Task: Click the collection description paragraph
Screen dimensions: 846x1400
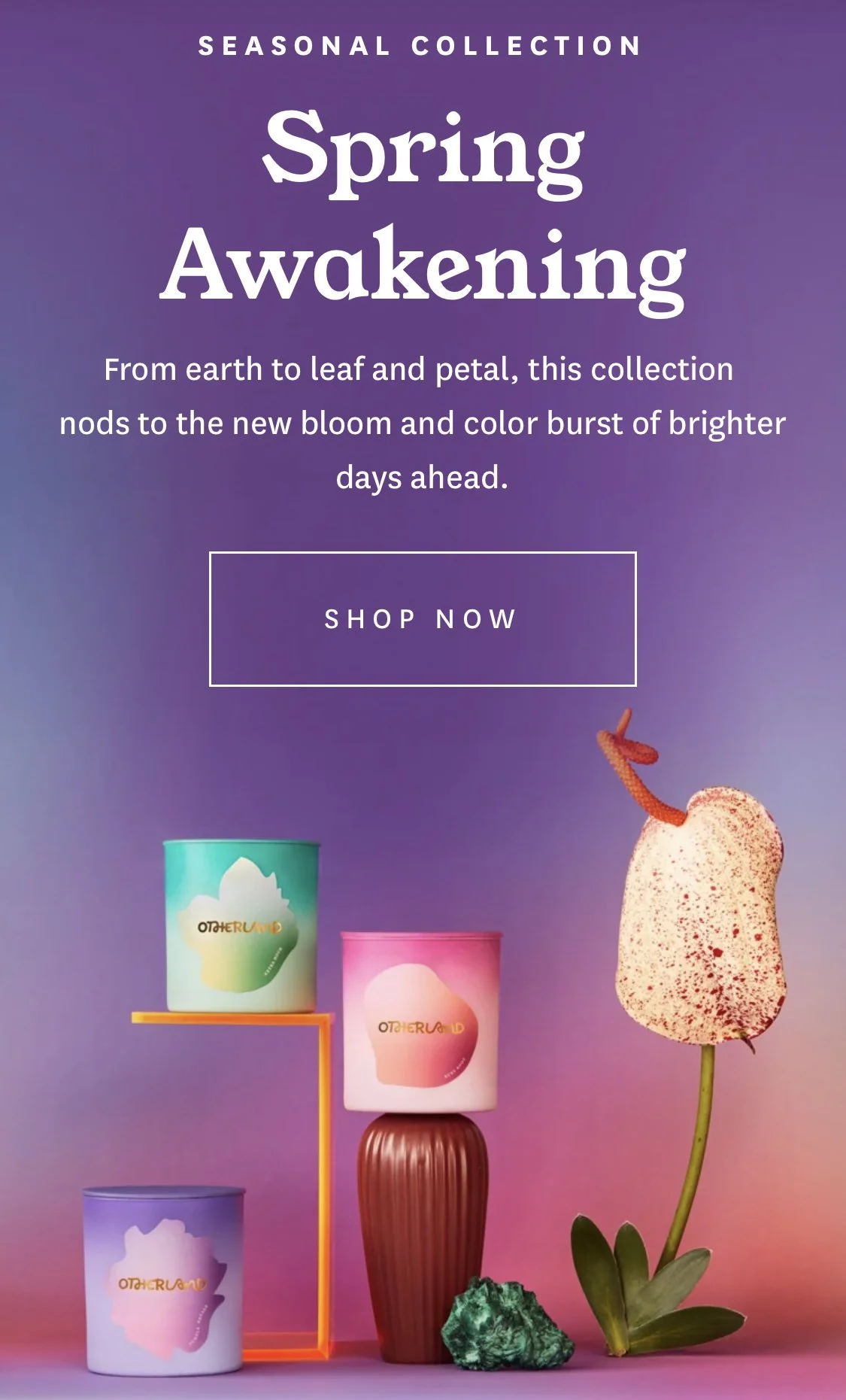Action: tap(423, 424)
